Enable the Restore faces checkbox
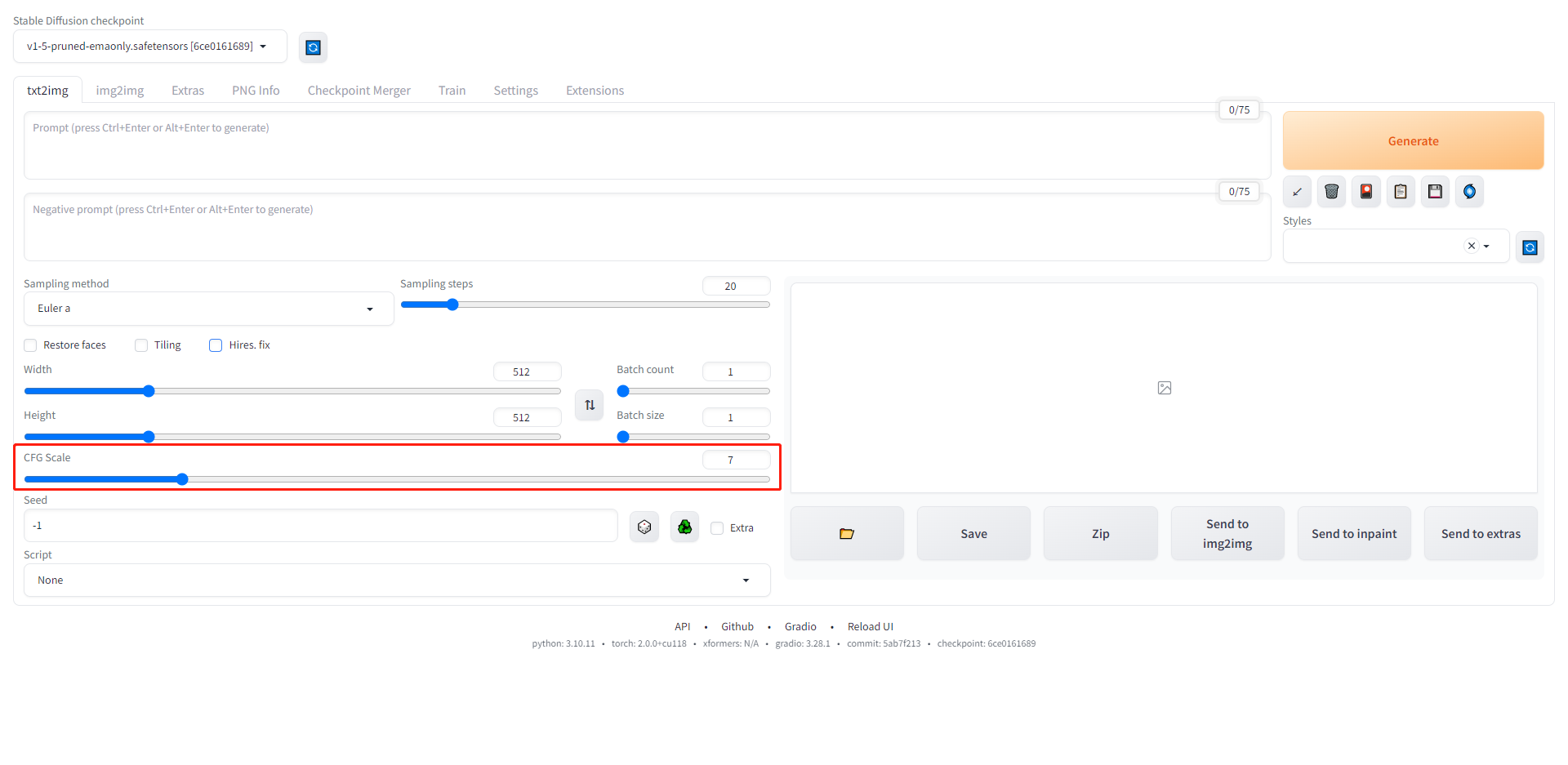This screenshot has height=765, width=1568. click(31, 345)
